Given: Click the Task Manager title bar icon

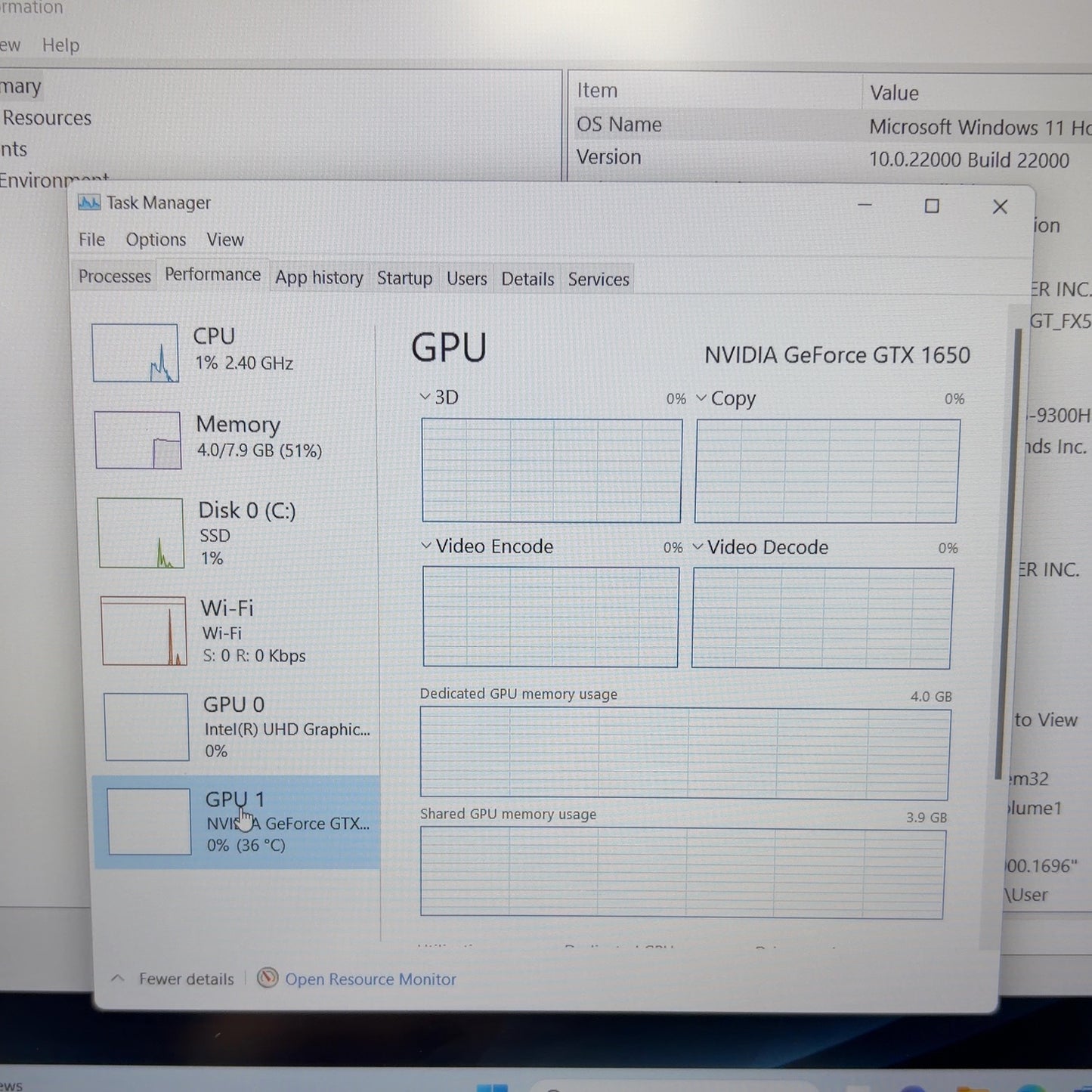Looking at the screenshot, I should click(89, 203).
